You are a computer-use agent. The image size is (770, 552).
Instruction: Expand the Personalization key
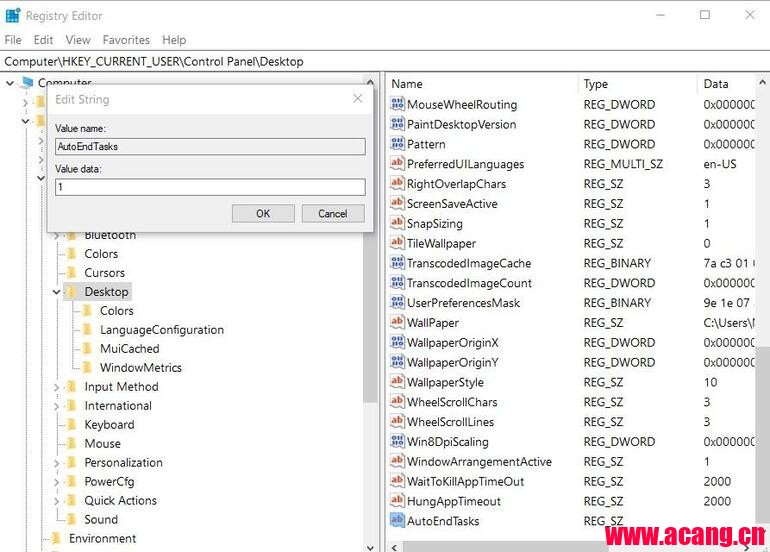point(56,463)
